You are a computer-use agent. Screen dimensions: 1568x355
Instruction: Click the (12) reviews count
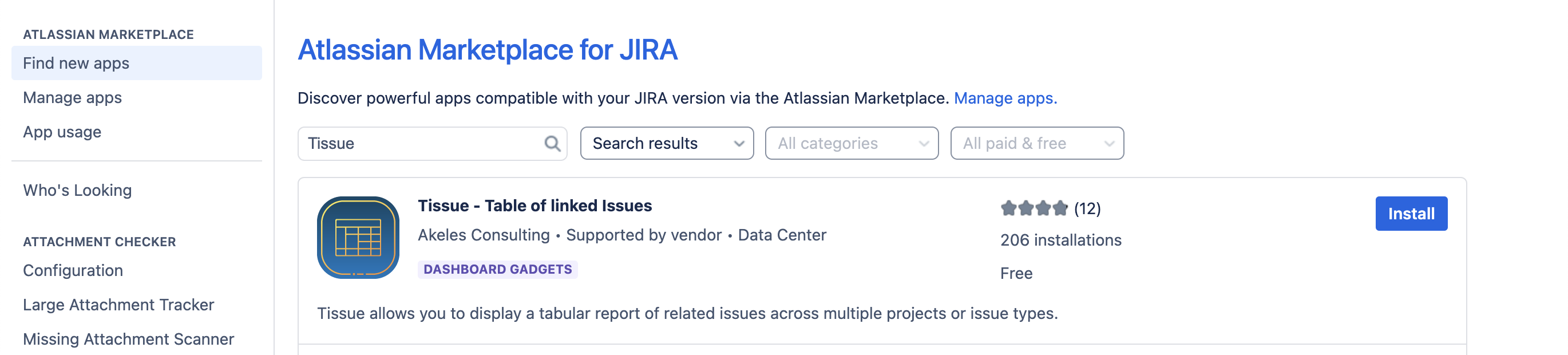1087,209
